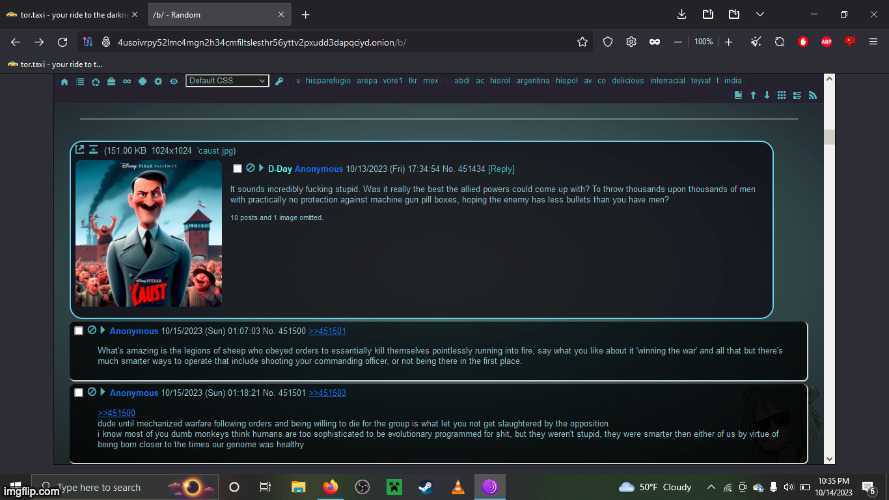Follow the >>451503 backlink on post 451501

coord(327,393)
